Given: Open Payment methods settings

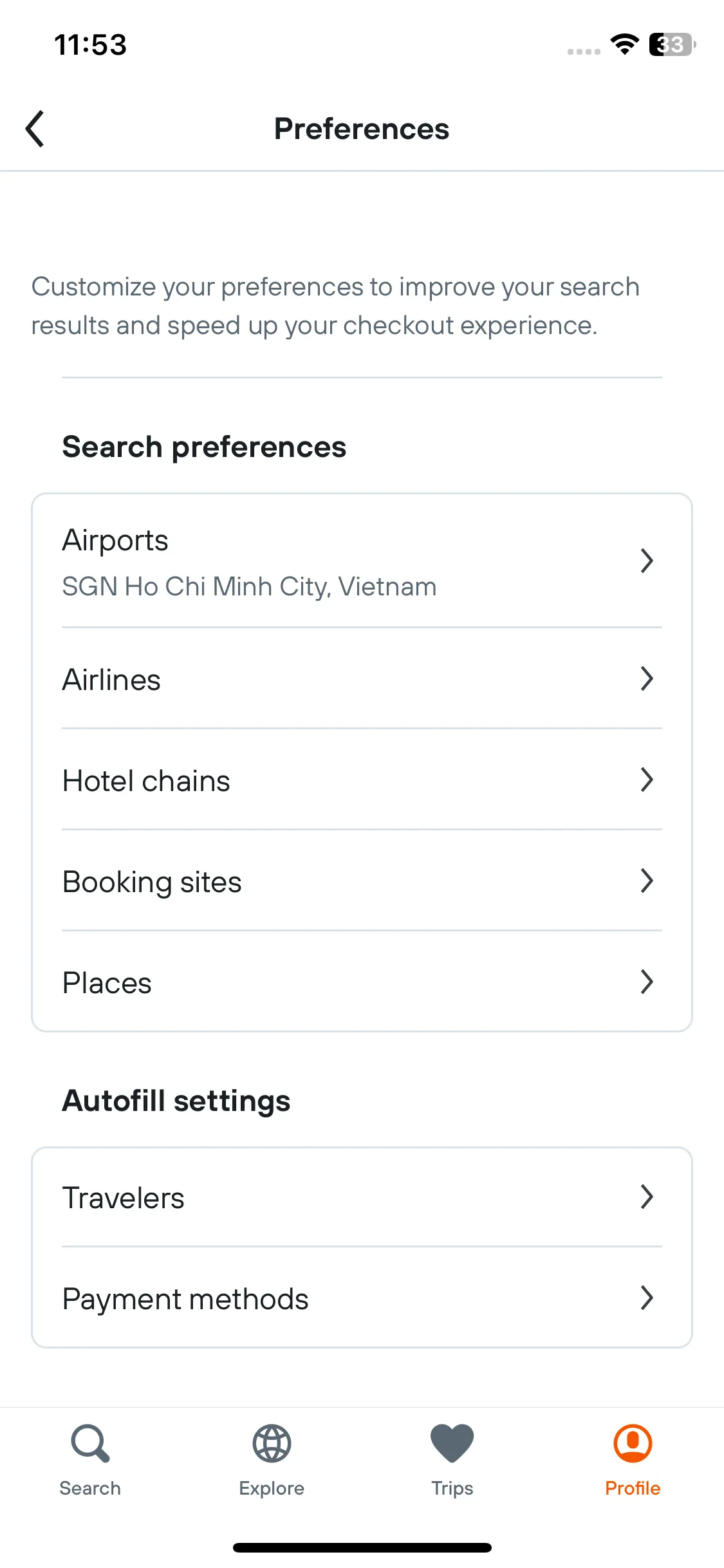Looking at the screenshot, I should pos(362,1298).
